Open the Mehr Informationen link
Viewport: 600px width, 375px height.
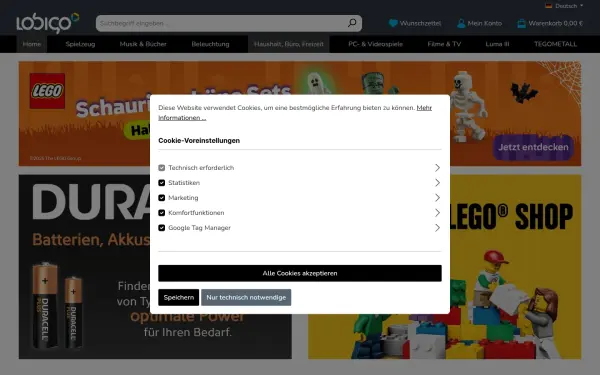295,113
